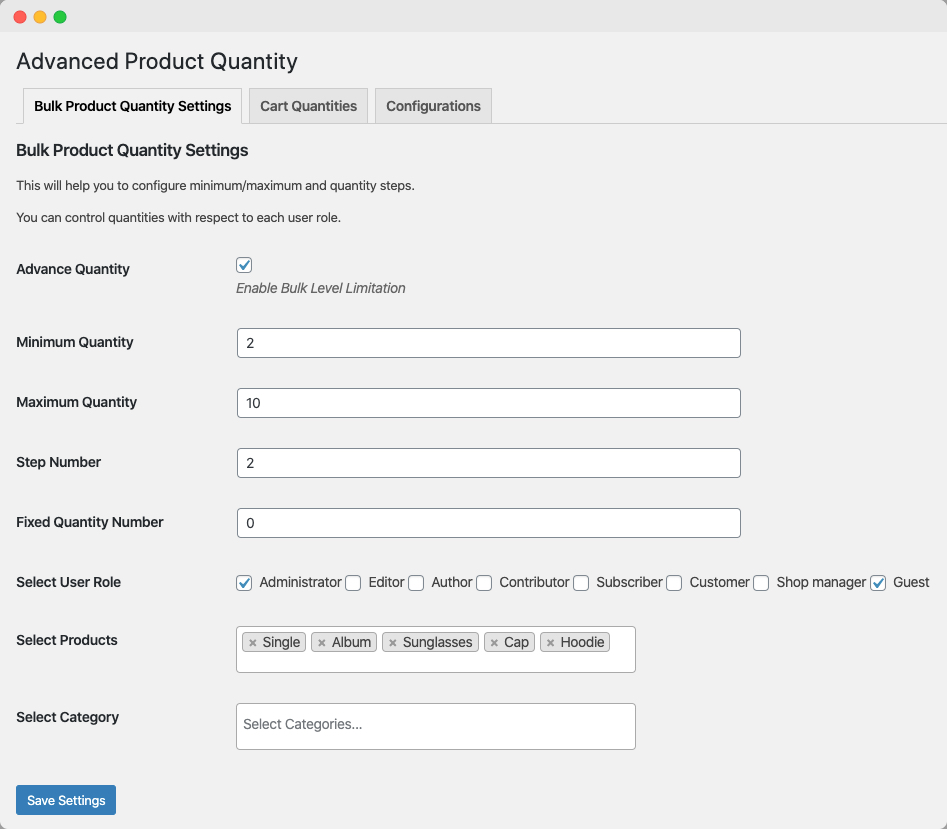Select the Bulk Product Quantity Settings tab
The width and height of the screenshot is (947, 829).
click(x=132, y=106)
